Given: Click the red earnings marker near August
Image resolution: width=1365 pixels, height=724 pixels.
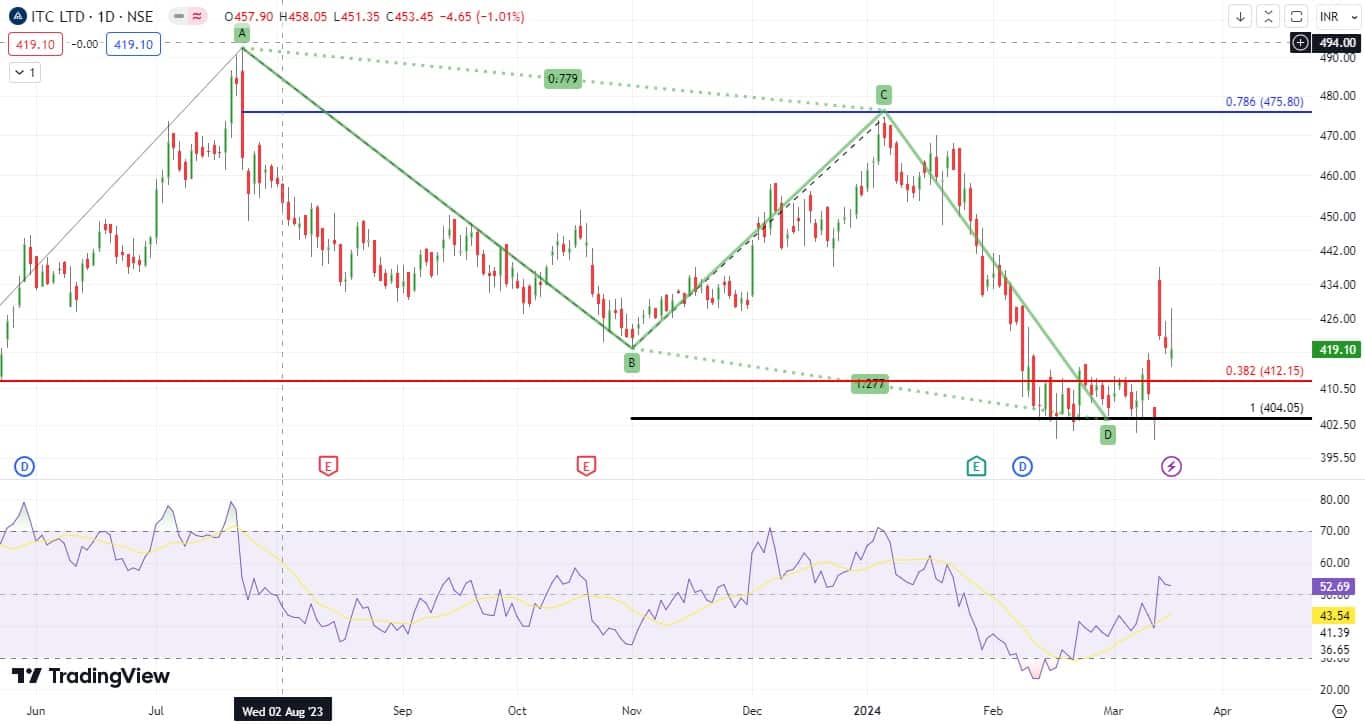Looking at the screenshot, I should tap(327, 465).
